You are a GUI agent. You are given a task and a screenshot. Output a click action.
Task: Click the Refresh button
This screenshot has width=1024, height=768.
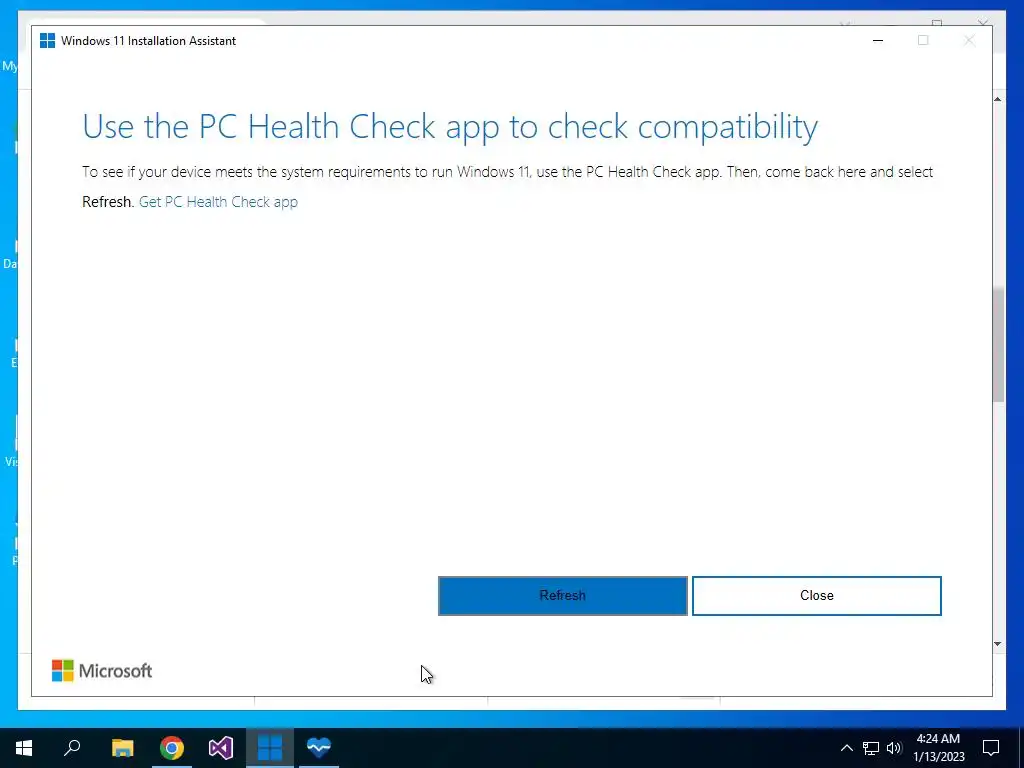[x=562, y=596]
